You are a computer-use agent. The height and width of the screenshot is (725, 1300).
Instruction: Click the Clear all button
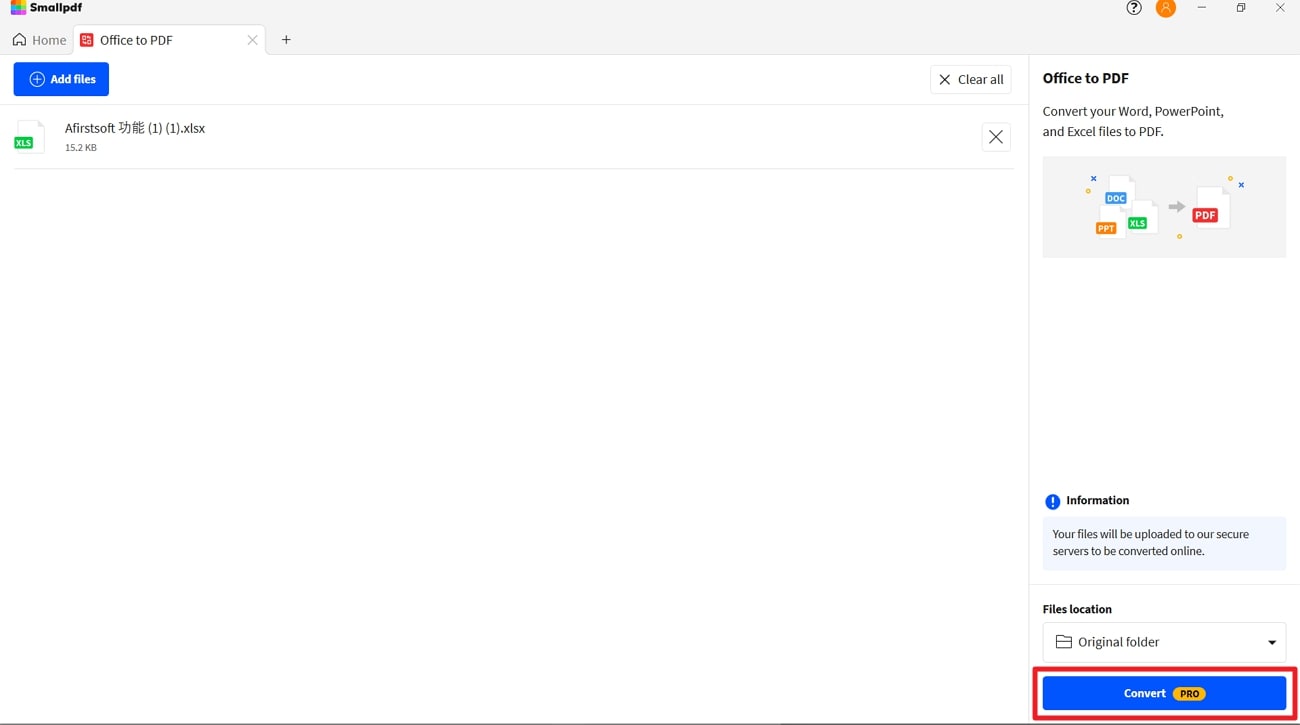970,79
